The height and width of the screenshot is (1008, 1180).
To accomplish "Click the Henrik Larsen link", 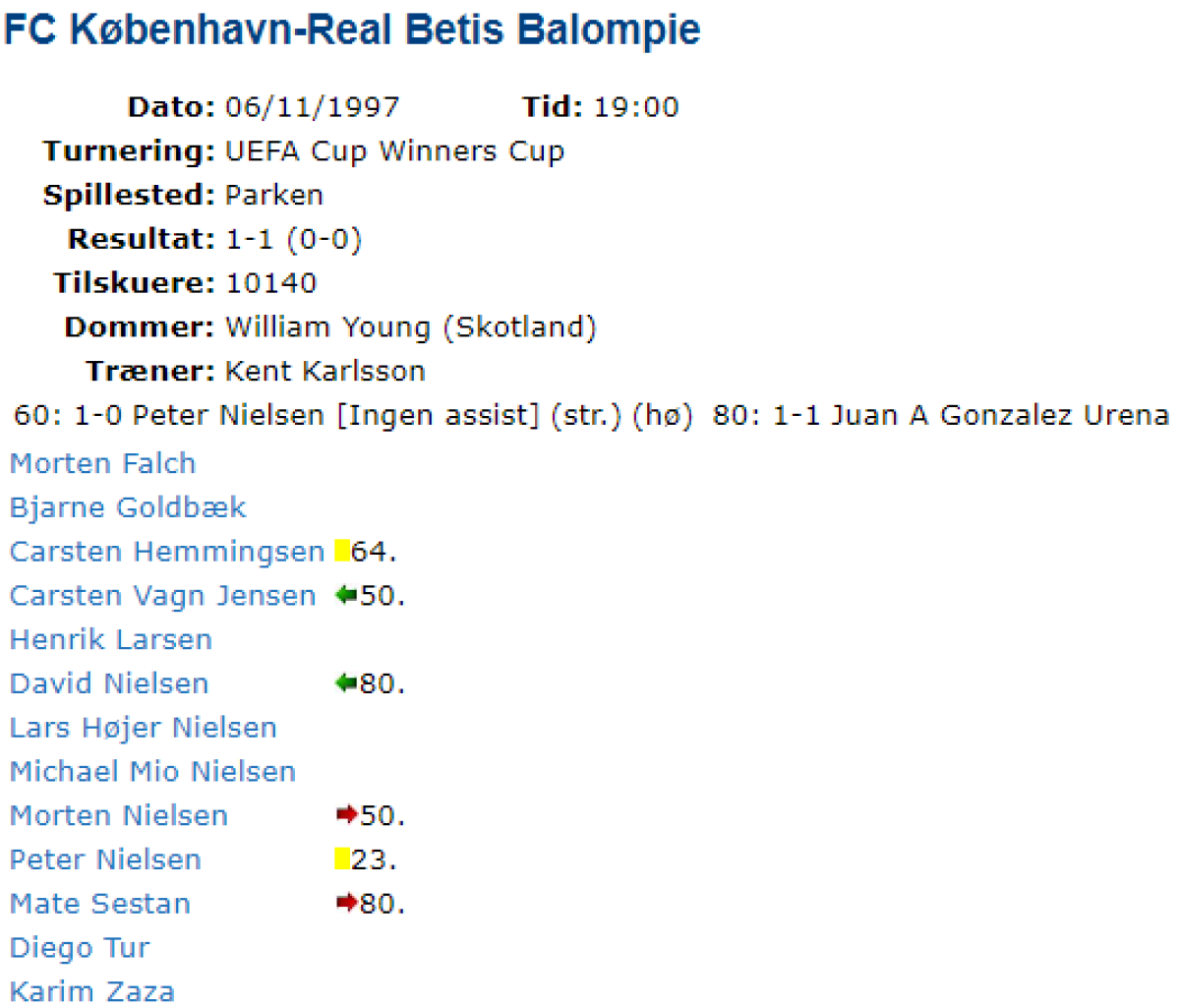I will pos(111,639).
